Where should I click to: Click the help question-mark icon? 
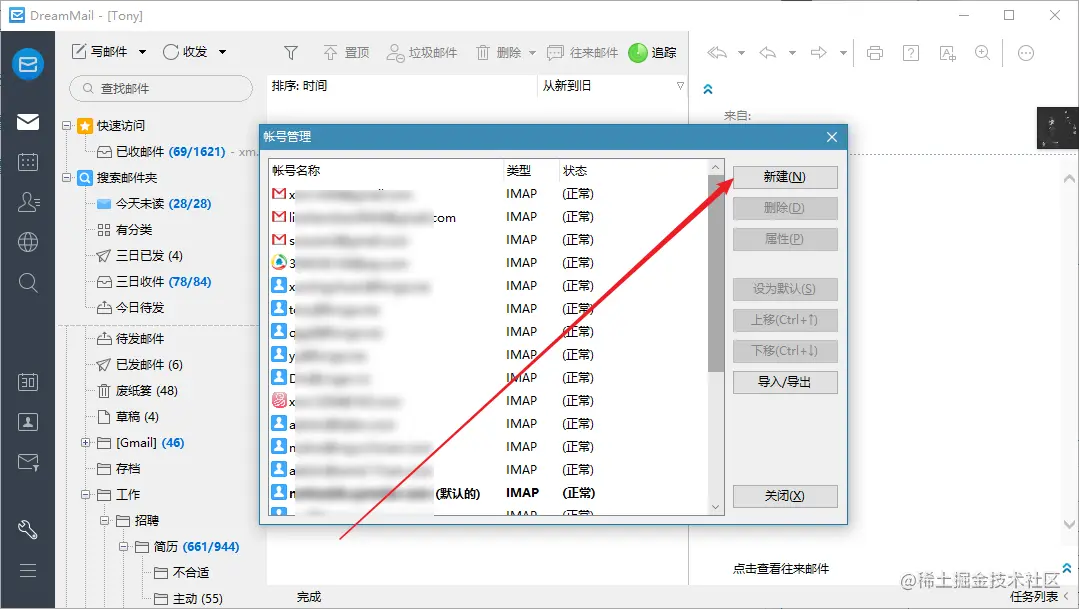910,52
